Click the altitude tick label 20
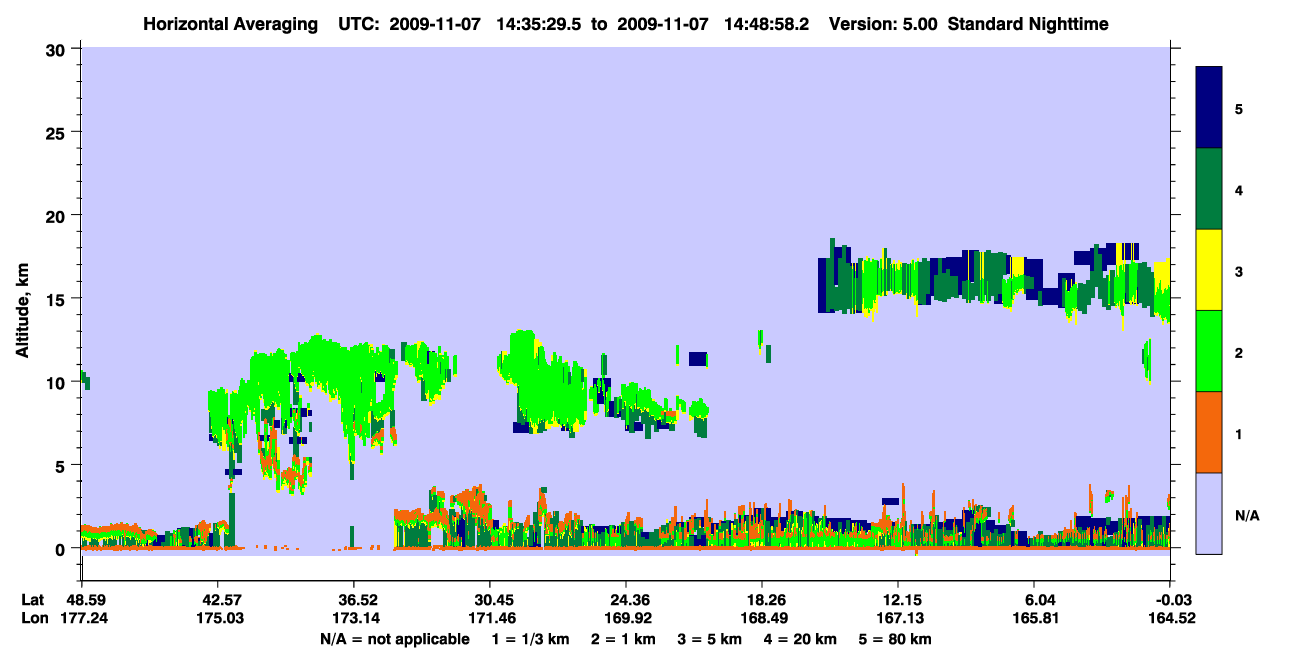This screenshot has height=667, width=1300. tap(58, 215)
